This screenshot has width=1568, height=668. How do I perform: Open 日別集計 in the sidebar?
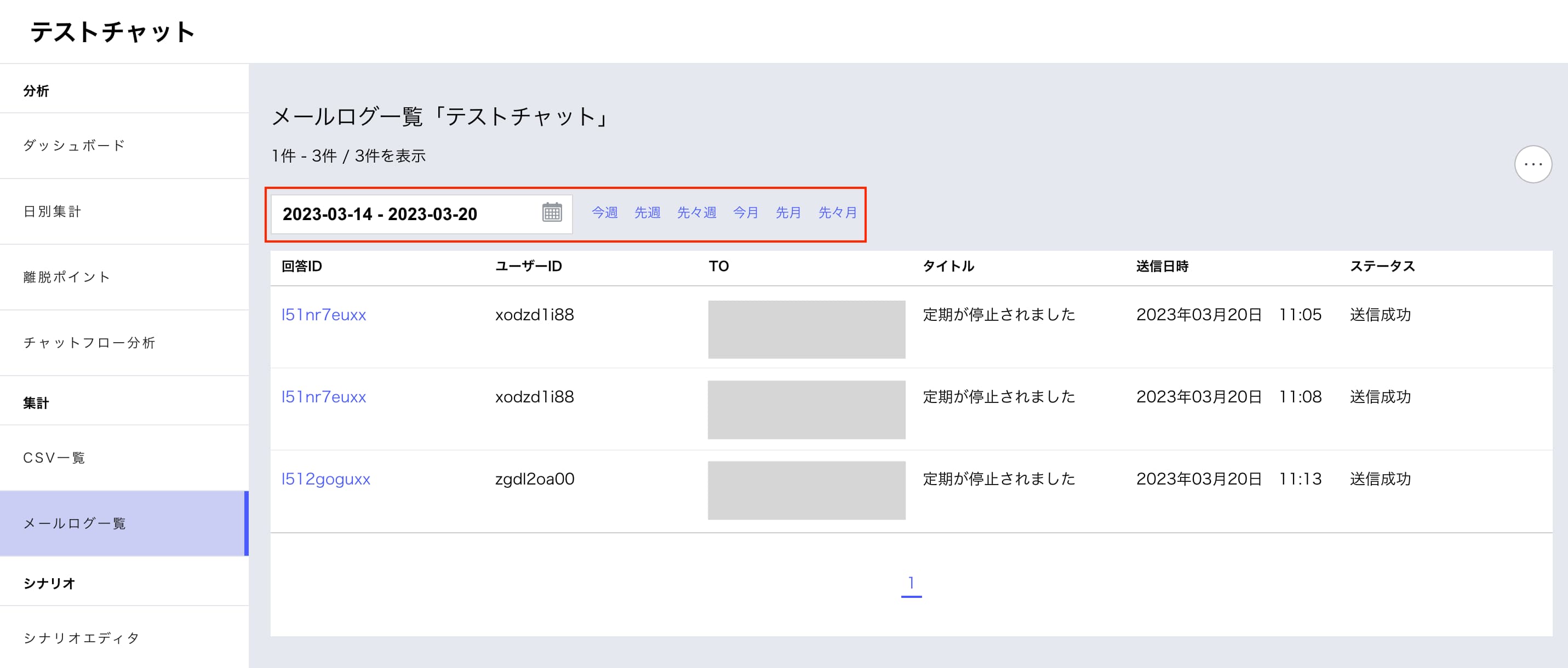(124, 211)
